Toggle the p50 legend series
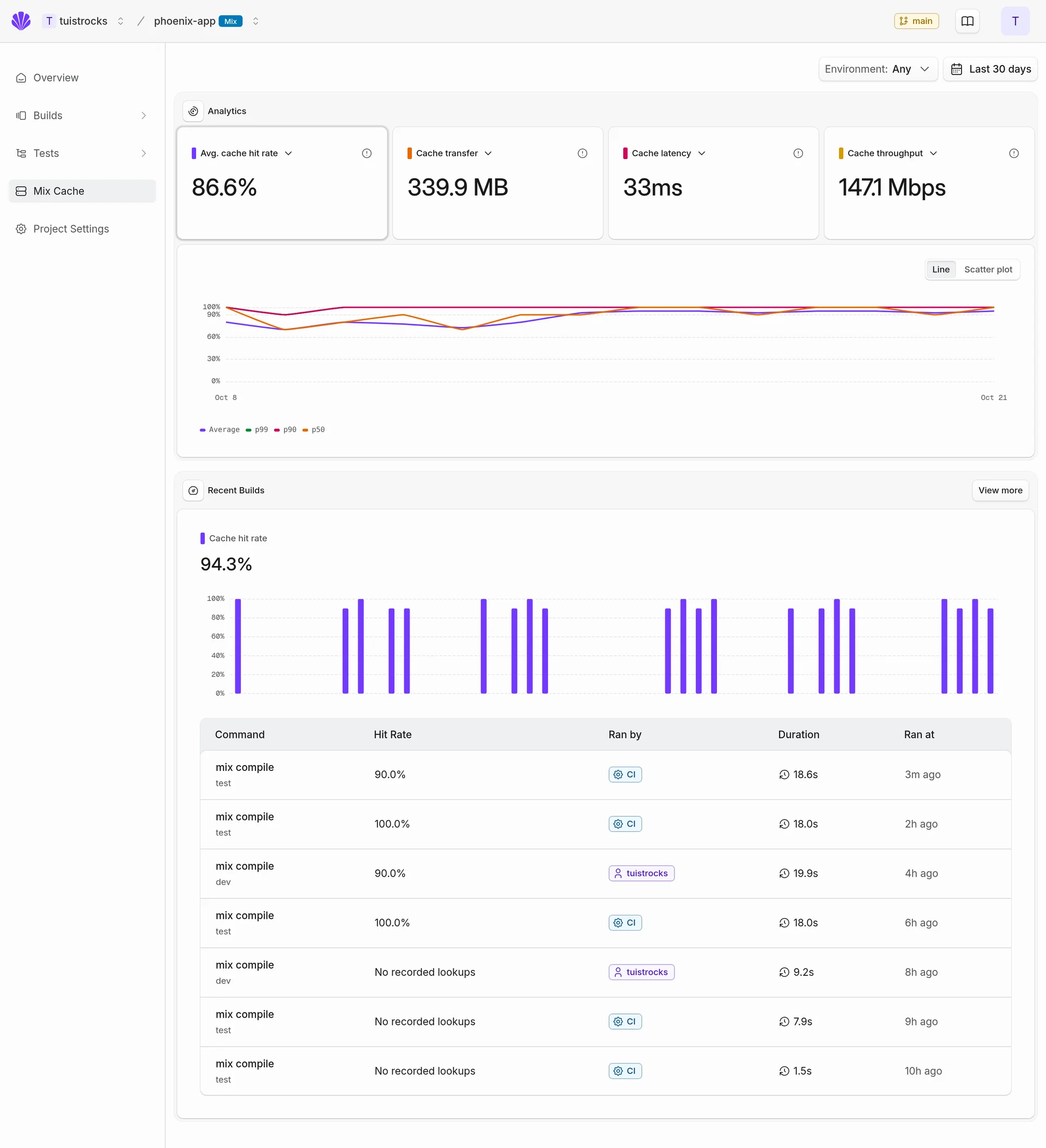Image resolution: width=1046 pixels, height=1148 pixels. pyautogui.click(x=314, y=430)
